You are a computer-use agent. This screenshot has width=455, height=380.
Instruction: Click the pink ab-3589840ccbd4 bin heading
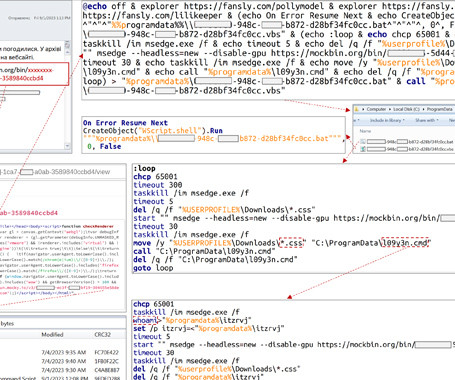[x=29, y=213]
